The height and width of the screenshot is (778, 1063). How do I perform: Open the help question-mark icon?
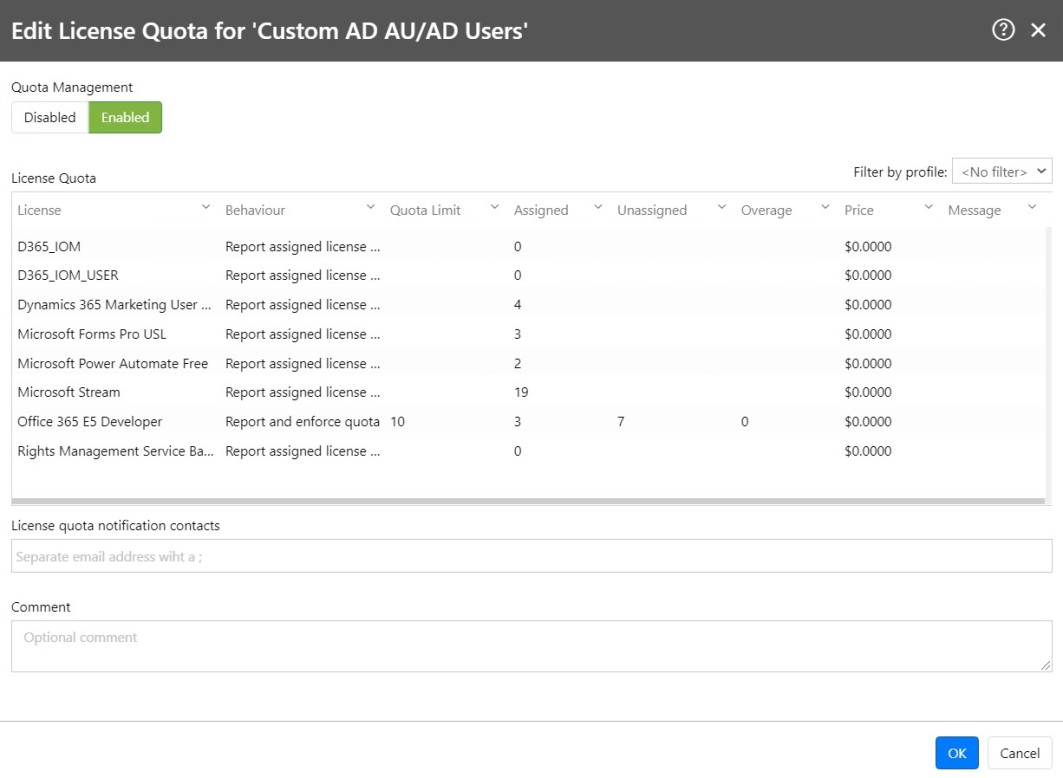tap(1003, 30)
